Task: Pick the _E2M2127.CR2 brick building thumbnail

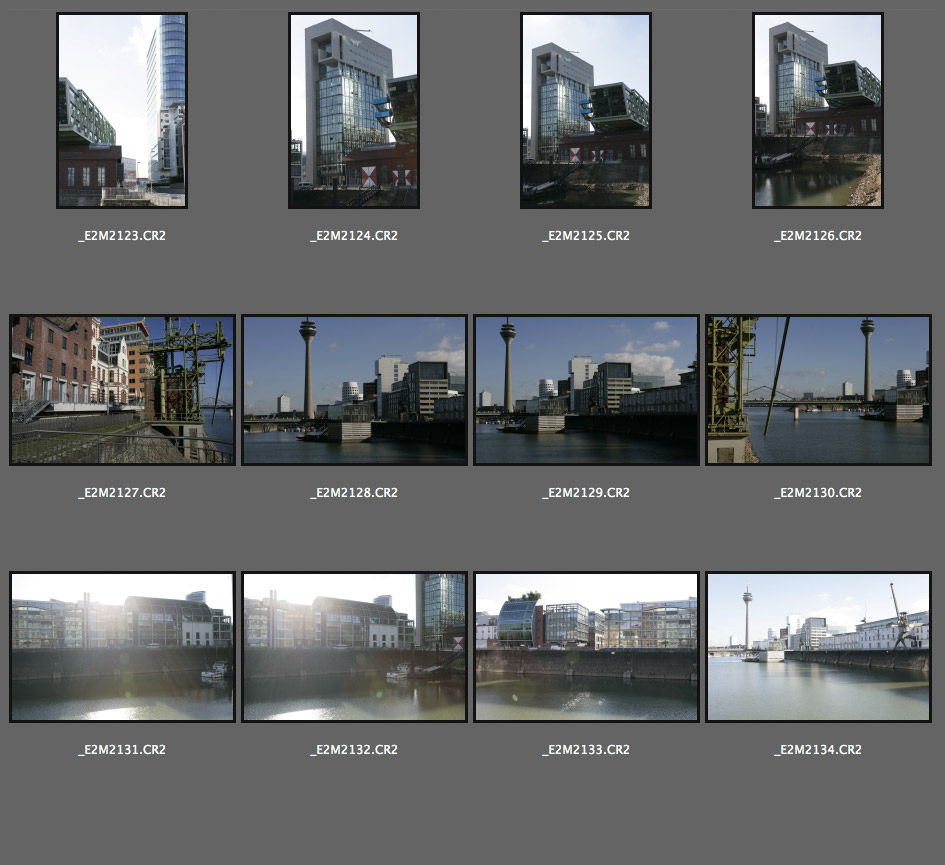Action: tap(122, 390)
